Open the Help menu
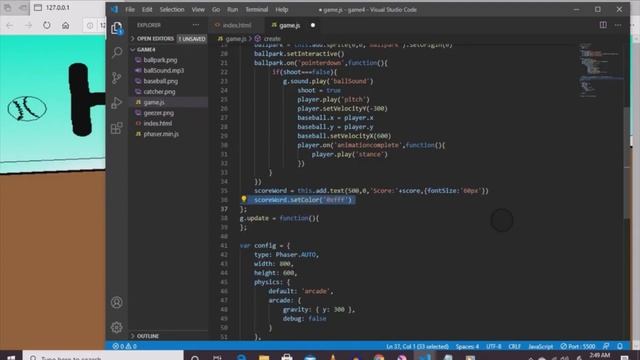The height and width of the screenshot is (360, 640). 282,9
